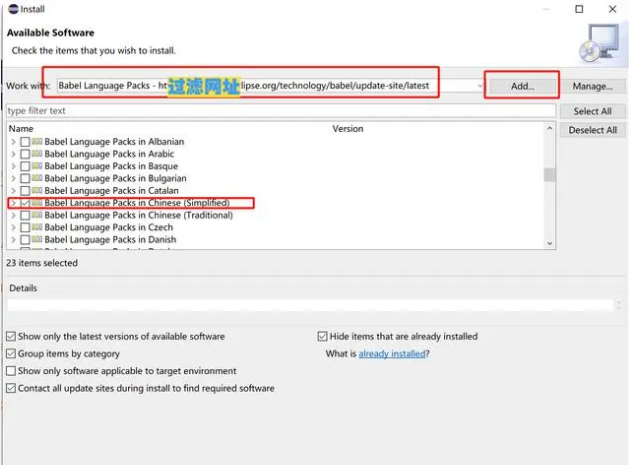Click the Basque pack category icon
Screen dimensions: 629x465
(x=37, y=166)
